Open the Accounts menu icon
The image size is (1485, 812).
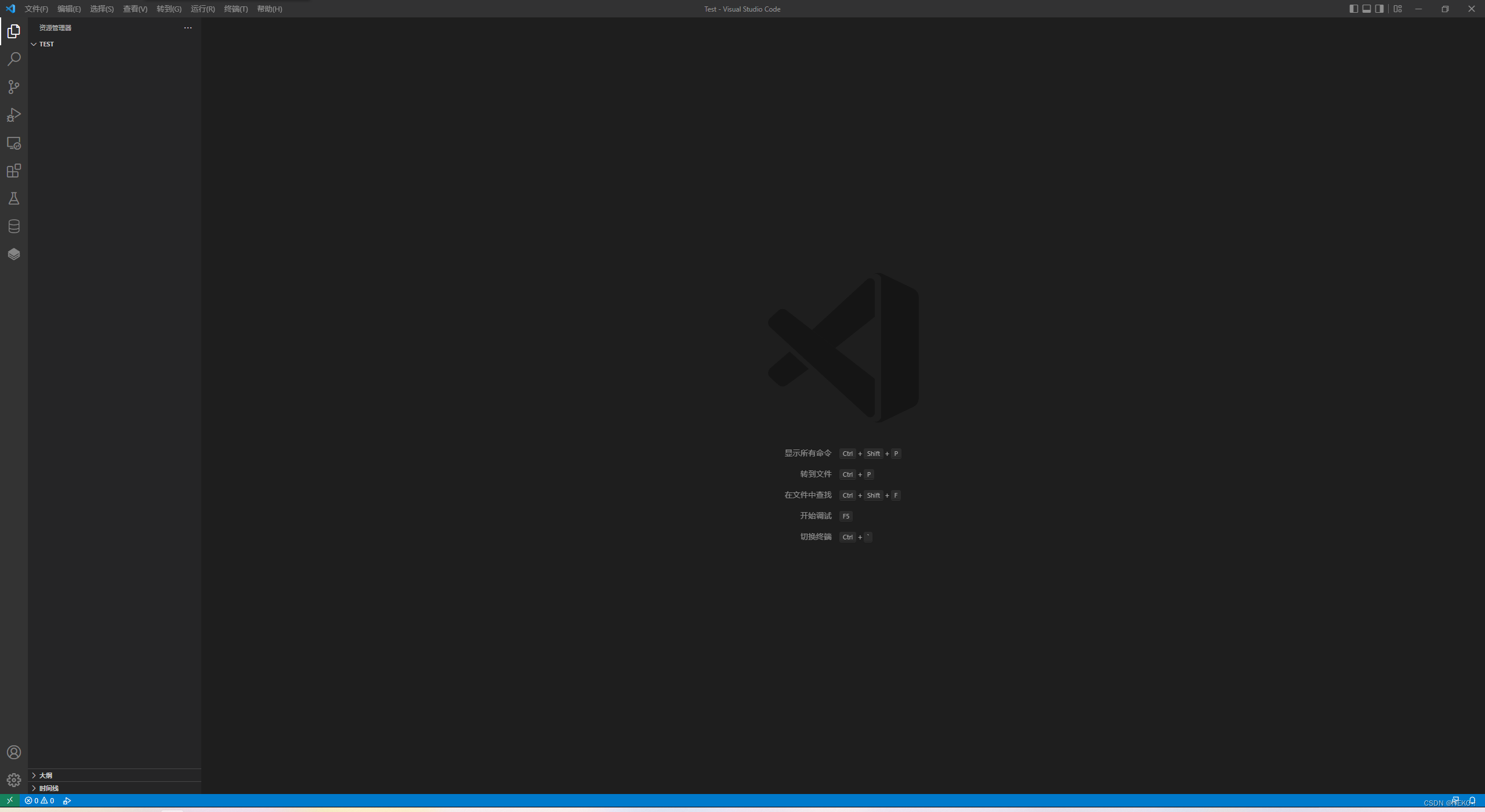(x=14, y=752)
